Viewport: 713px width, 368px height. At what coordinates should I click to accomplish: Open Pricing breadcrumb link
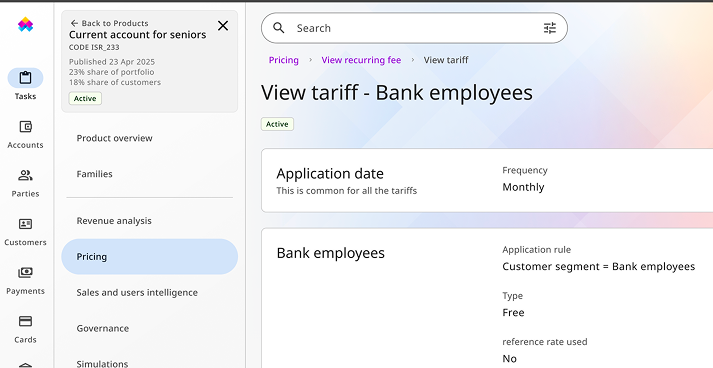284,60
